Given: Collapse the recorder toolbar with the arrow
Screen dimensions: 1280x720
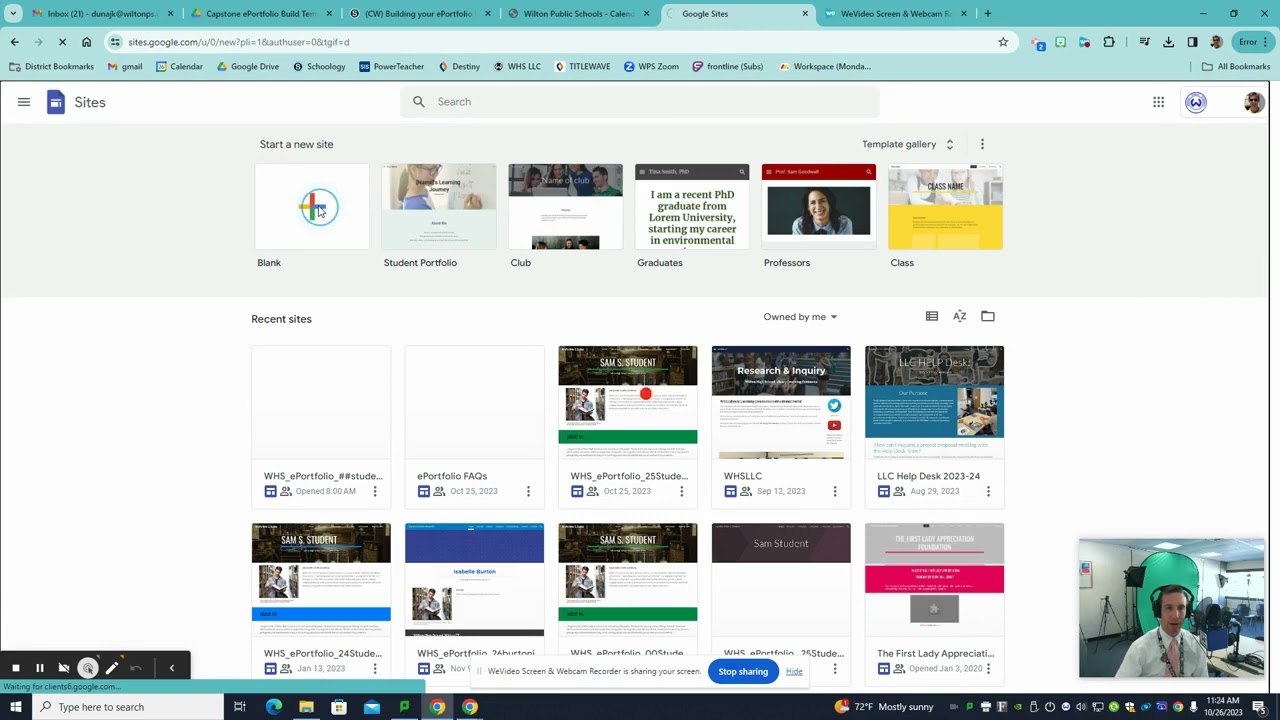Looking at the screenshot, I should click(172, 668).
